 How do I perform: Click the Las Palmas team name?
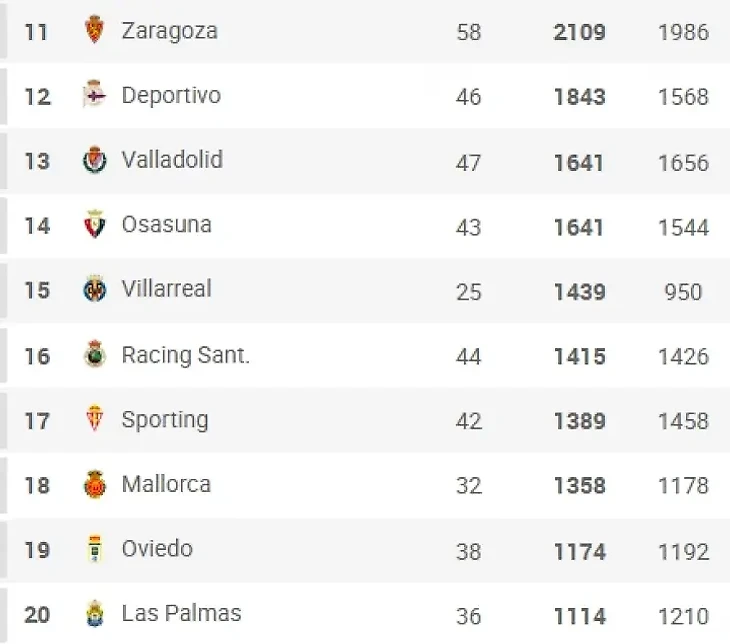tap(182, 613)
